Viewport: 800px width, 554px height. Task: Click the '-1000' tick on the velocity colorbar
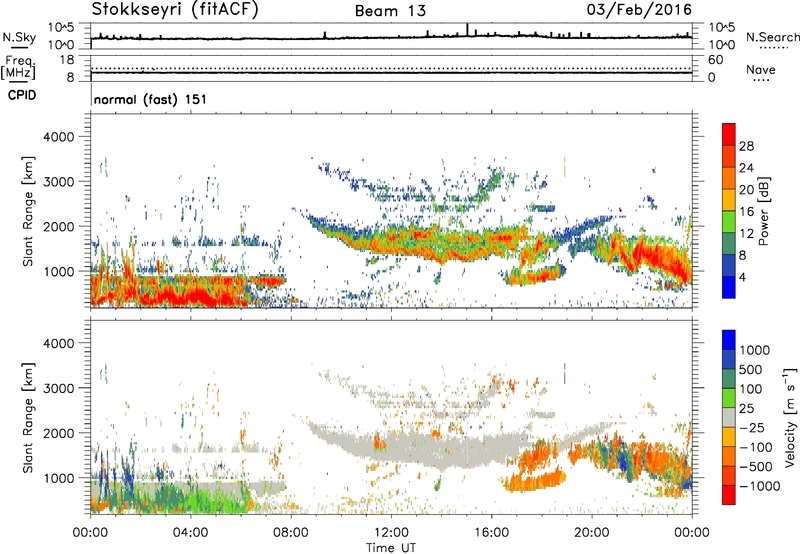click(x=760, y=486)
